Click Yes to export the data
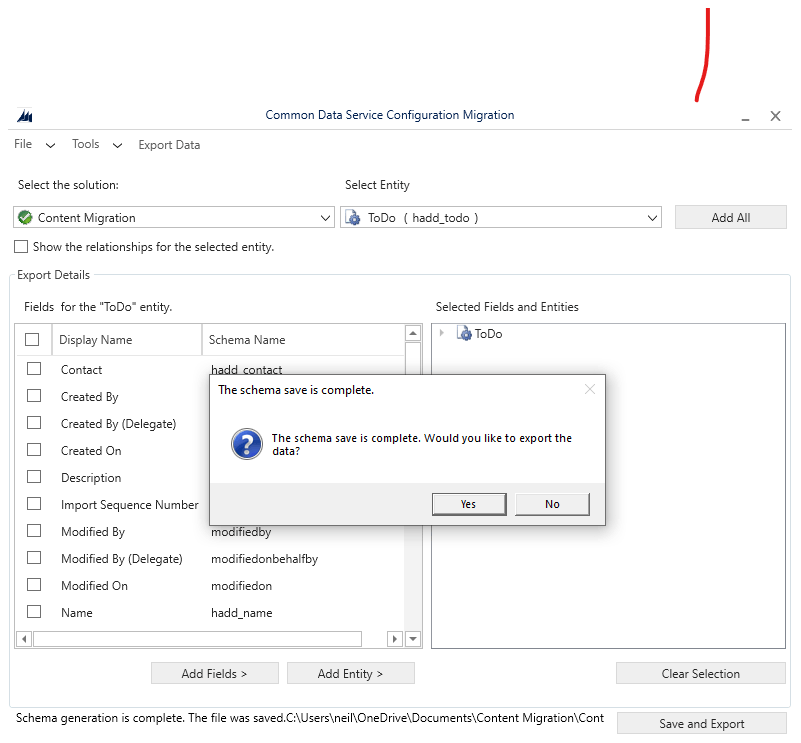801x743 pixels. 469,504
